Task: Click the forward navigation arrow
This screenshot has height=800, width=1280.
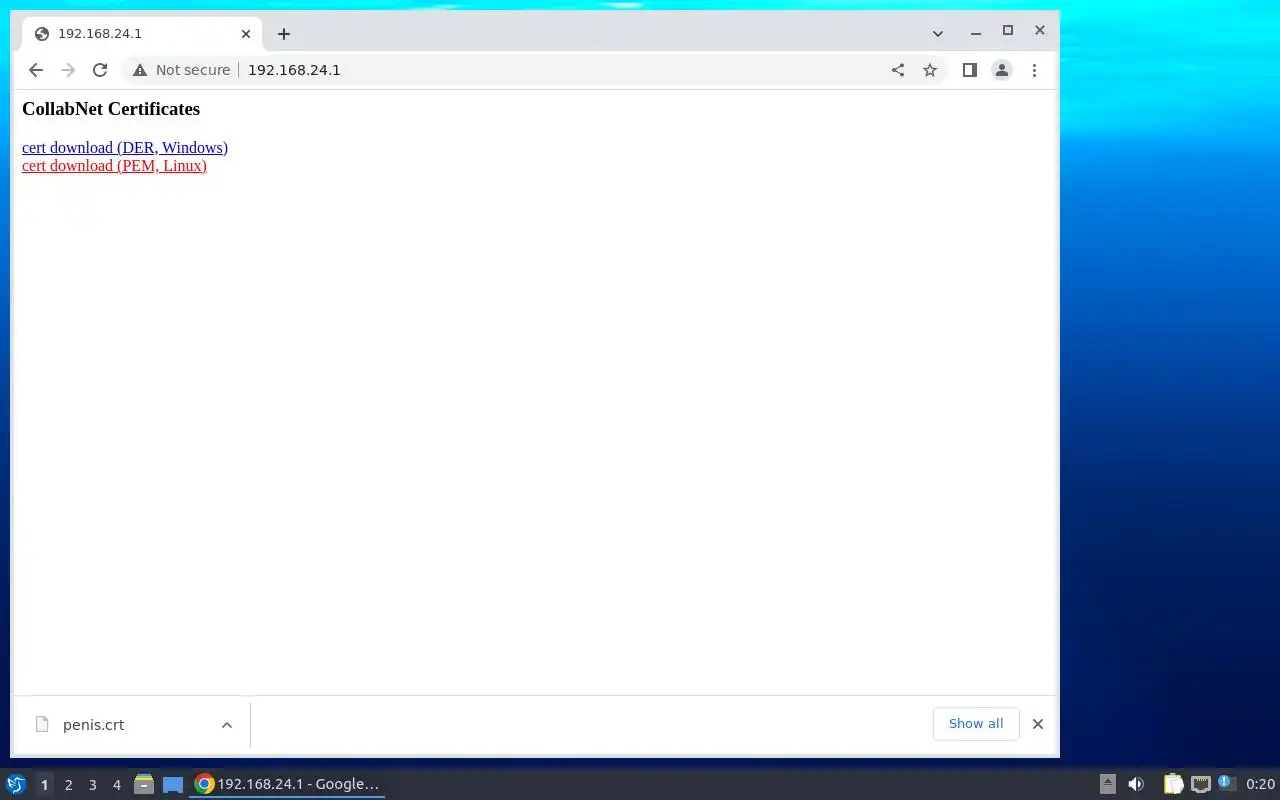Action: coord(68,70)
